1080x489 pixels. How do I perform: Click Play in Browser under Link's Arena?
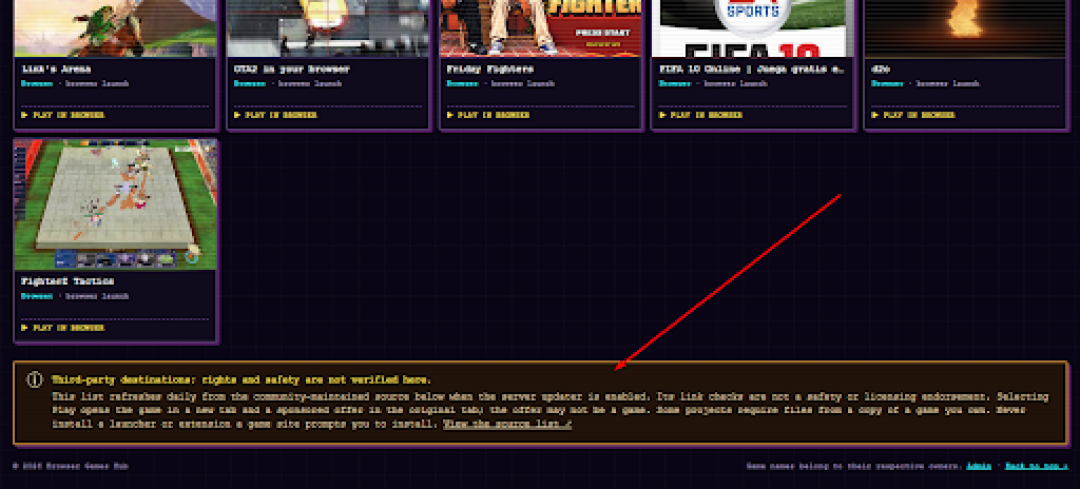click(x=63, y=115)
